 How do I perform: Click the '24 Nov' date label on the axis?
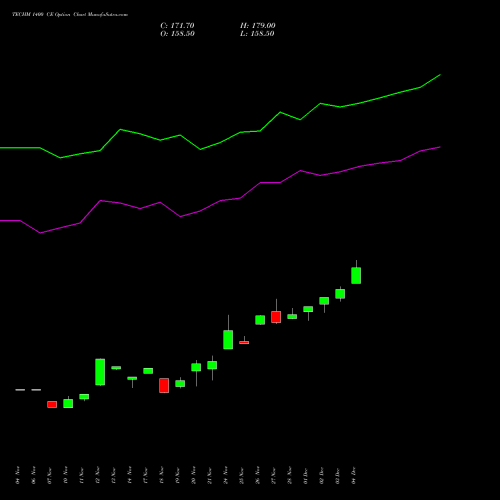pyautogui.click(x=226, y=475)
